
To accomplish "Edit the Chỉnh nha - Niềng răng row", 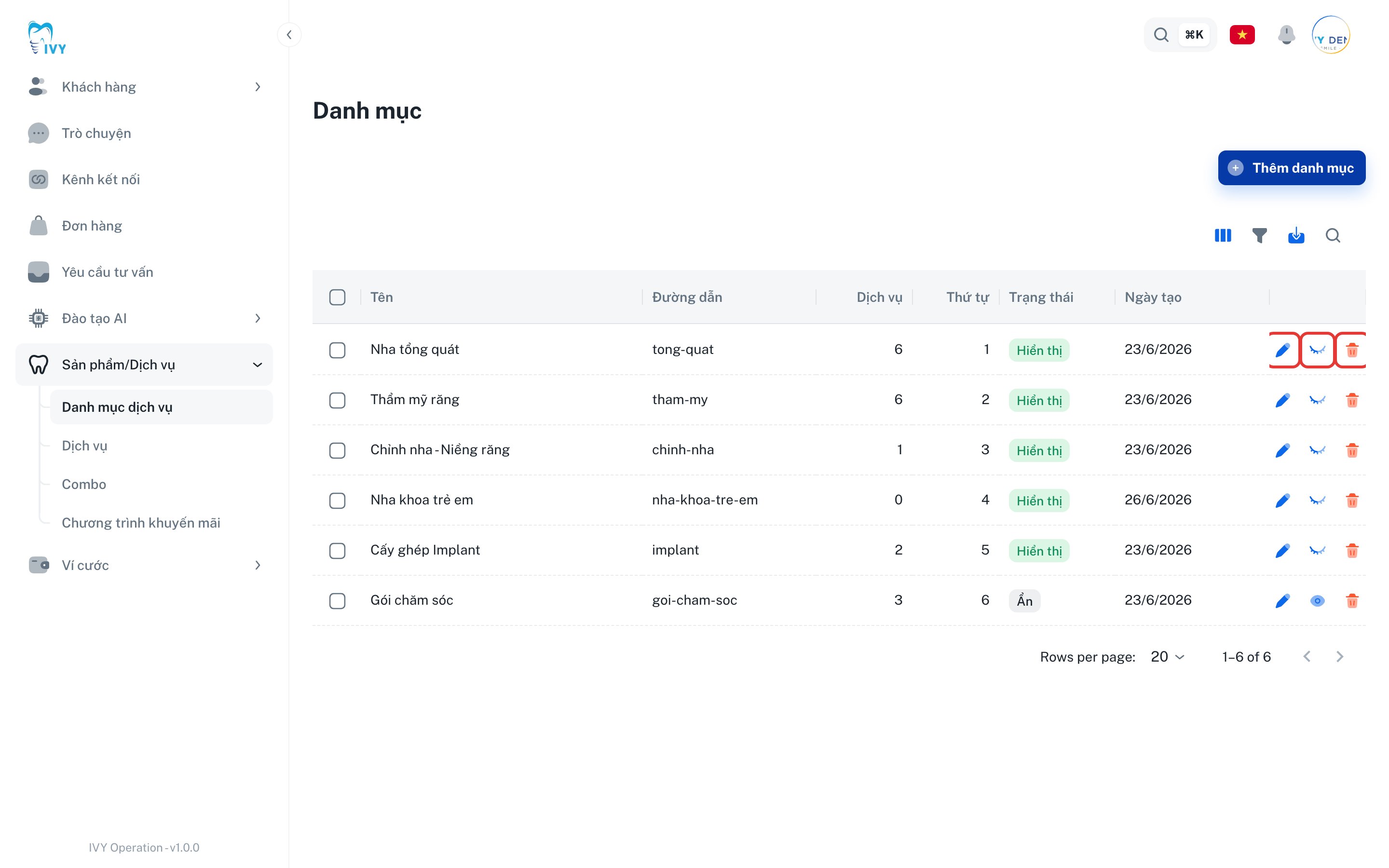I will click(1283, 450).
